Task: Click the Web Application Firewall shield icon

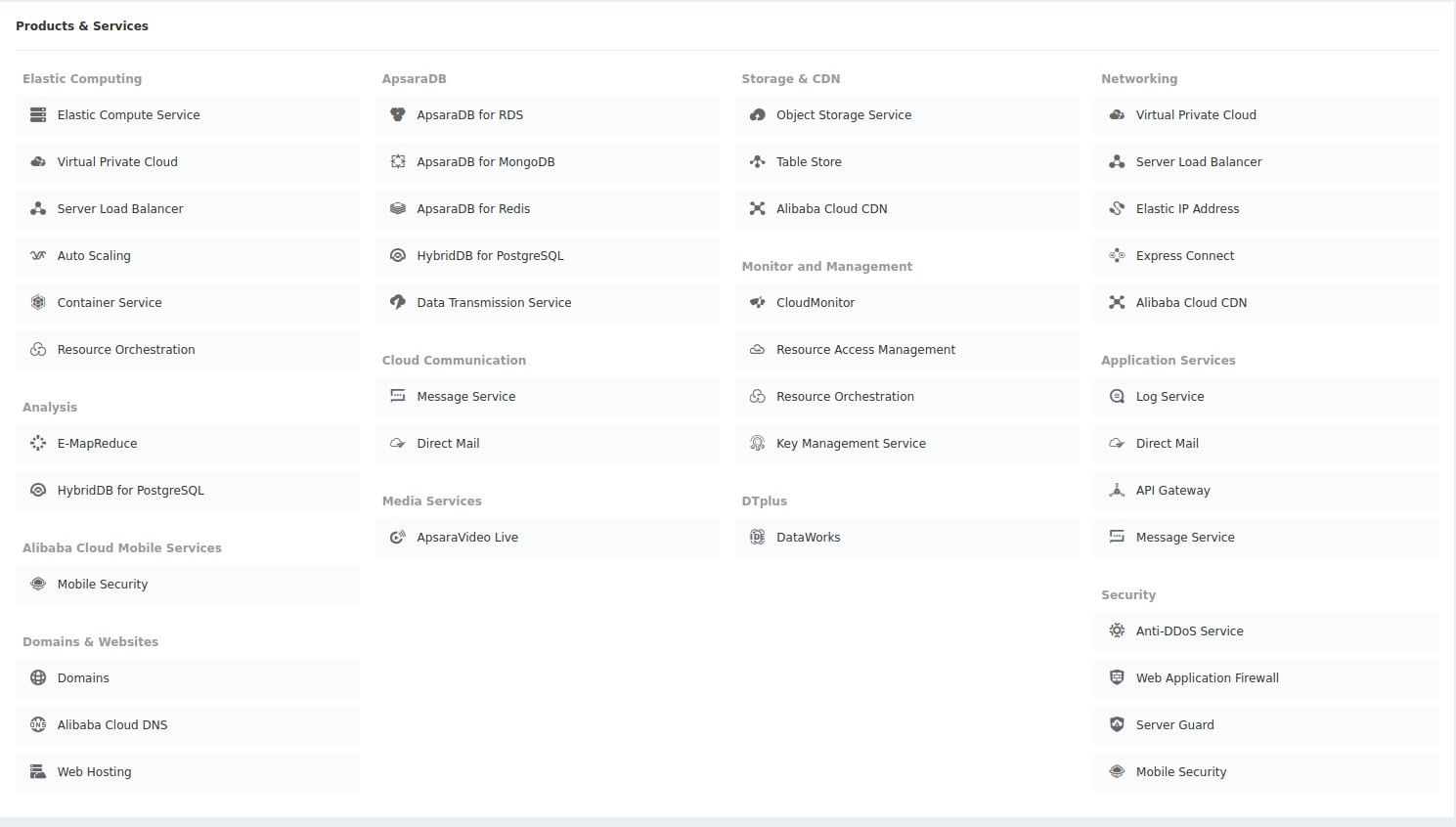Action: pos(1117,678)
